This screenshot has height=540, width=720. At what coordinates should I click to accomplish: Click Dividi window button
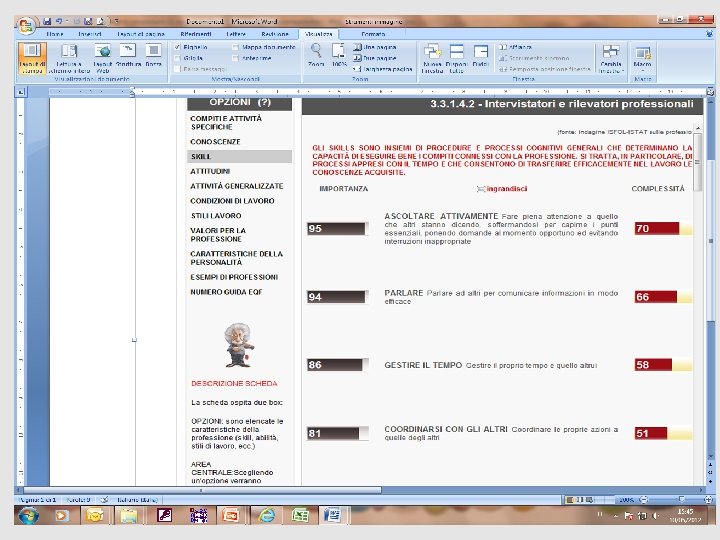[x=480, y=56]
